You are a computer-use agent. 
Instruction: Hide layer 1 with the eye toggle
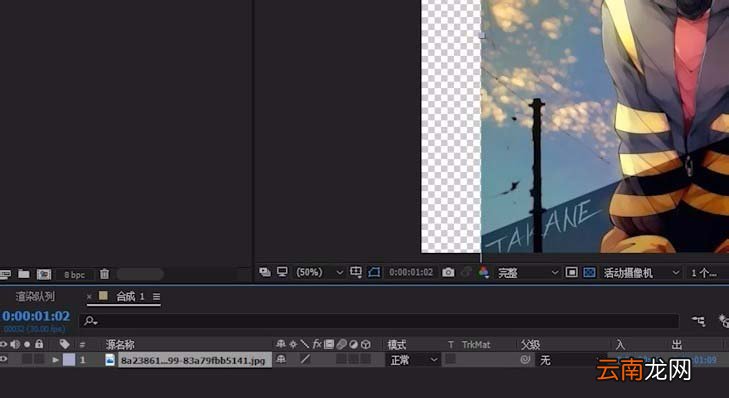(x=4, y=359)
